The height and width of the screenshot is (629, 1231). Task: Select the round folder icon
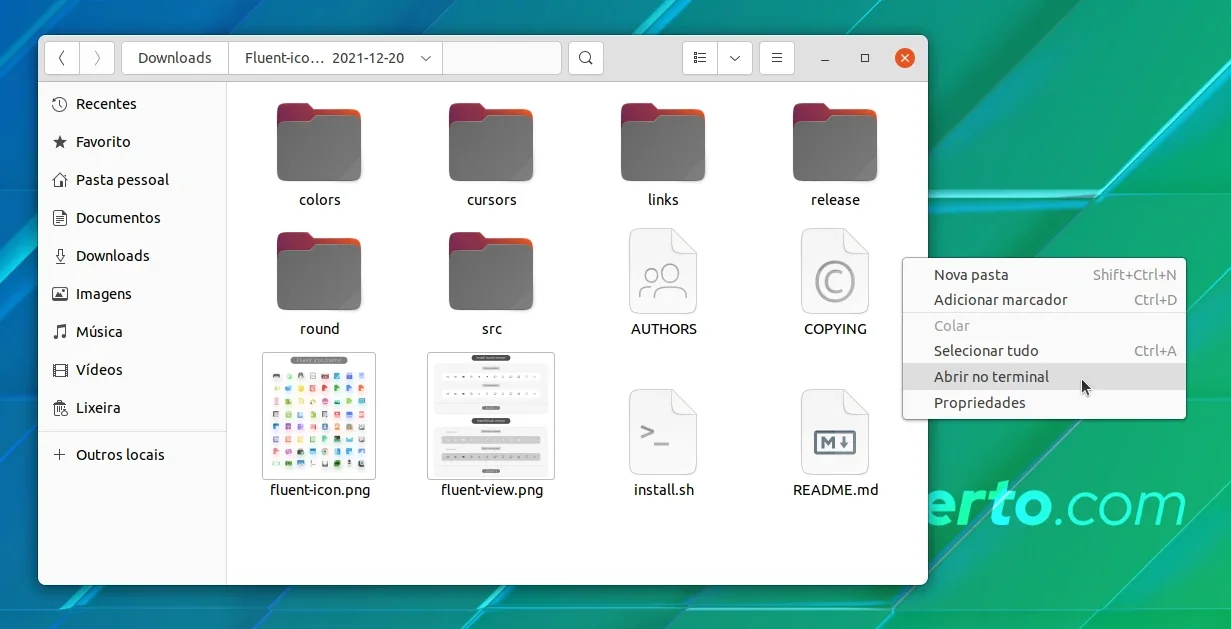[x=319, y=271]
